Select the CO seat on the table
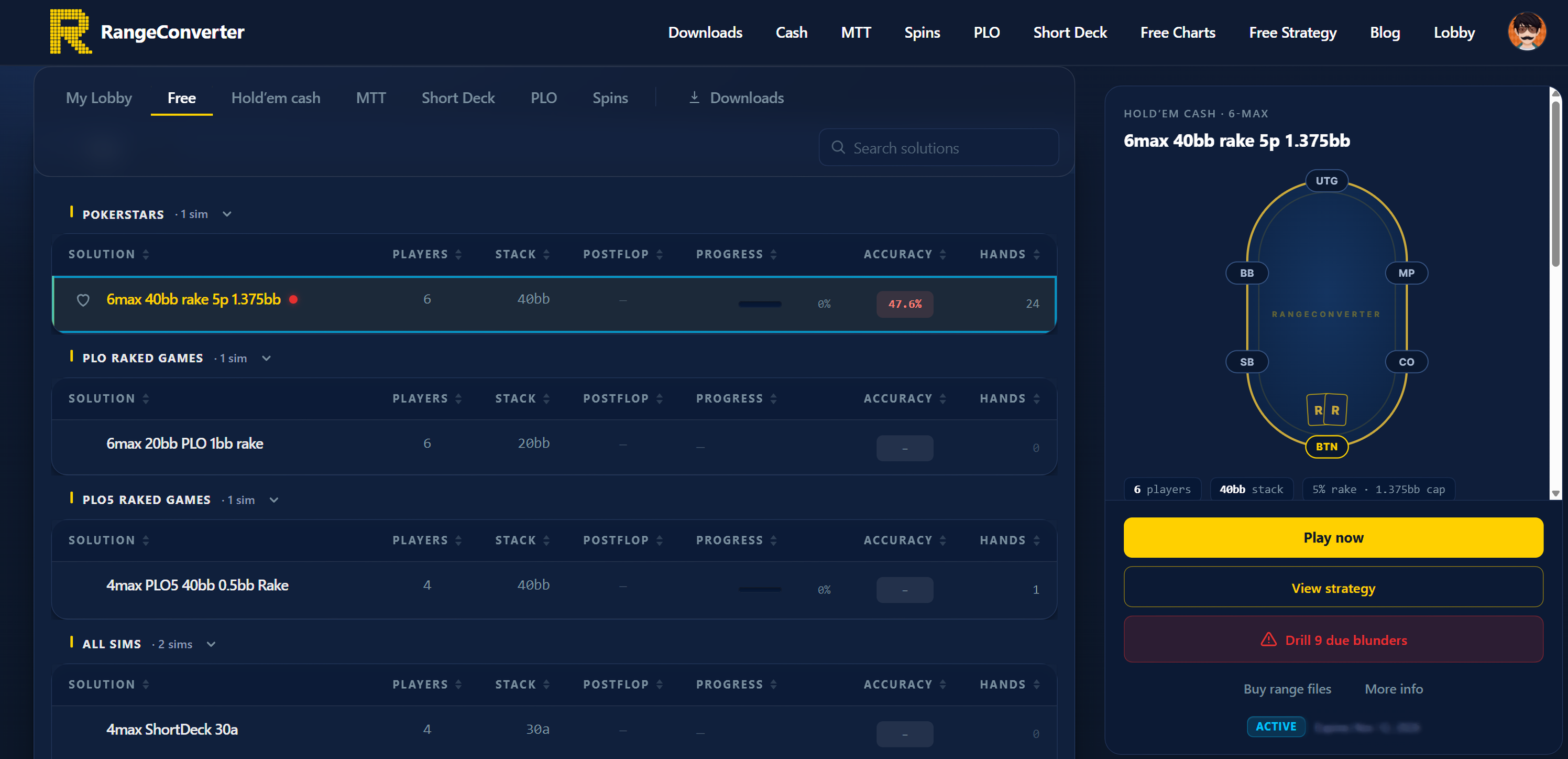Screen dimensions: 1568x759 [1406, 362]
